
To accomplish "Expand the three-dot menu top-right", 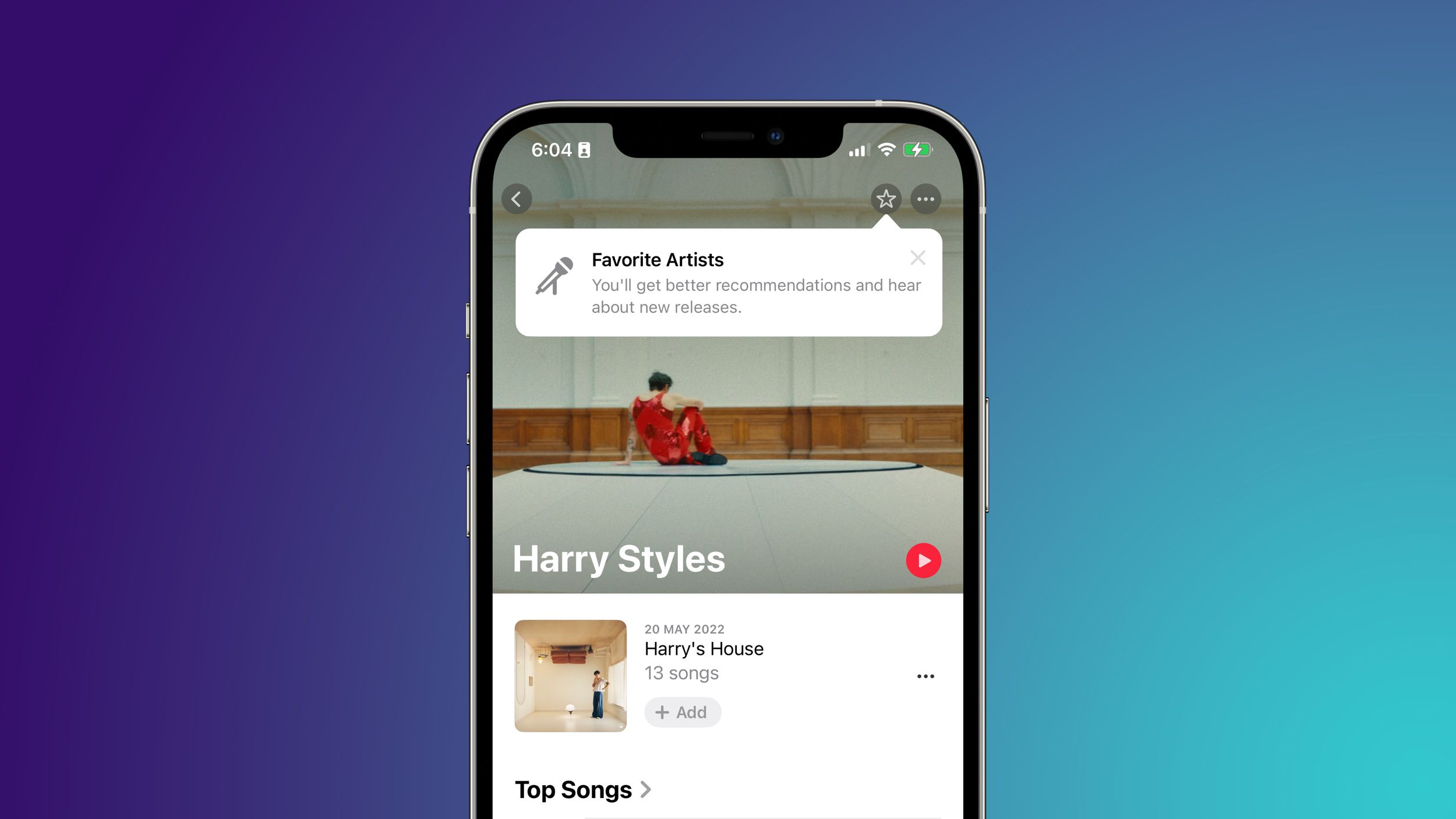I will click(x=922, y=197).
